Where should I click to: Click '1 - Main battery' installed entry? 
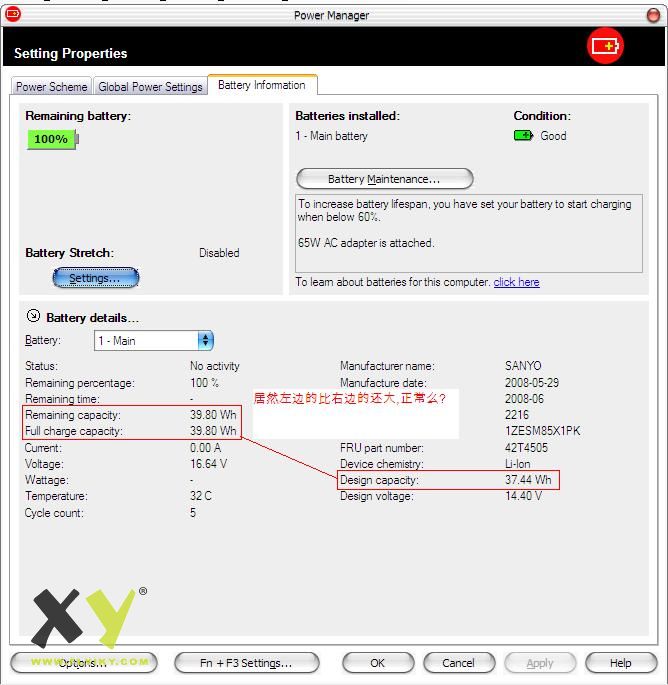click(332, 136)
